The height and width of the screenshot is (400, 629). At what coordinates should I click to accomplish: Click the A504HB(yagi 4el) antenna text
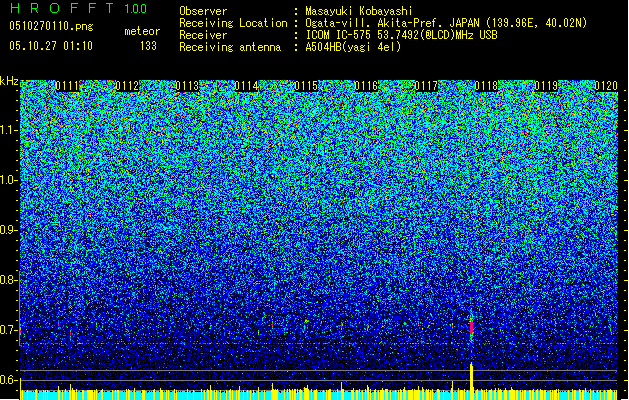[x=353, y=47]
